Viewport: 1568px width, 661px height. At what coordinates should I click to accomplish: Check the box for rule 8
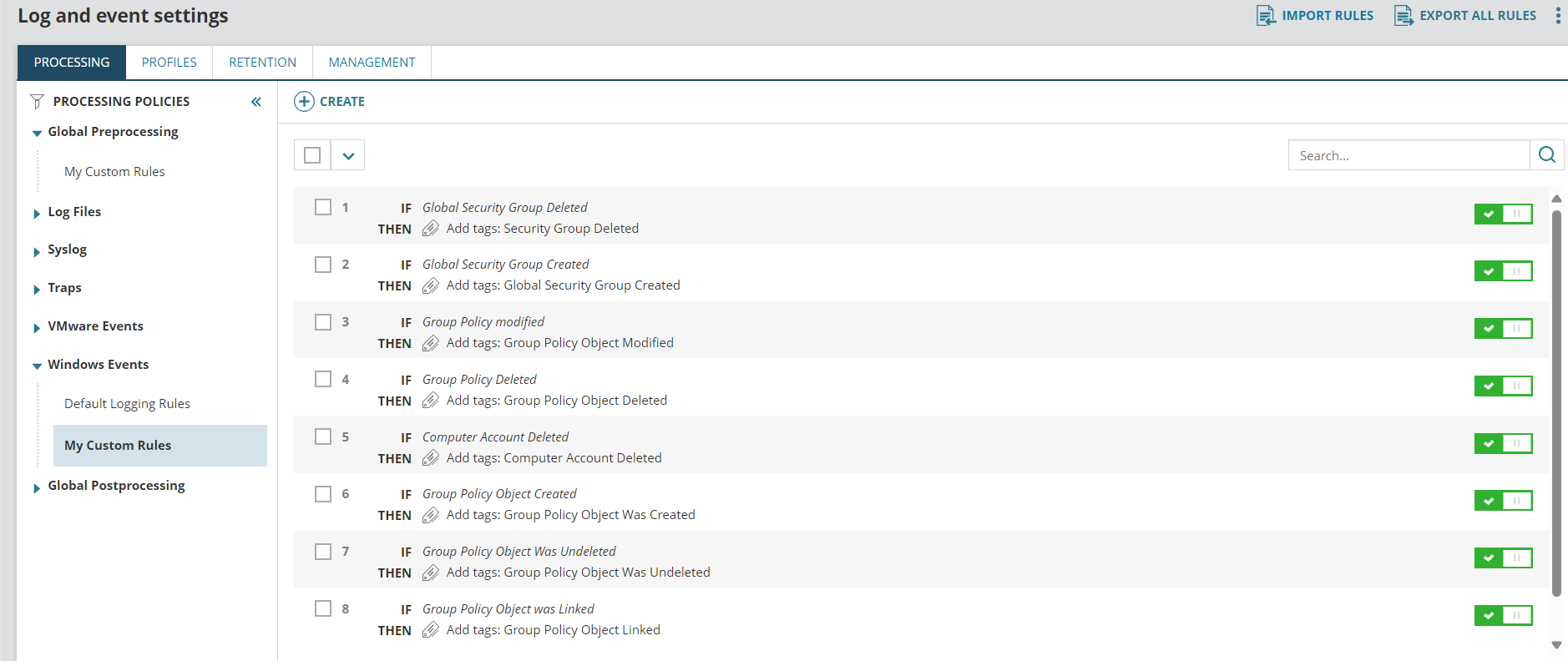pos(323,608)
